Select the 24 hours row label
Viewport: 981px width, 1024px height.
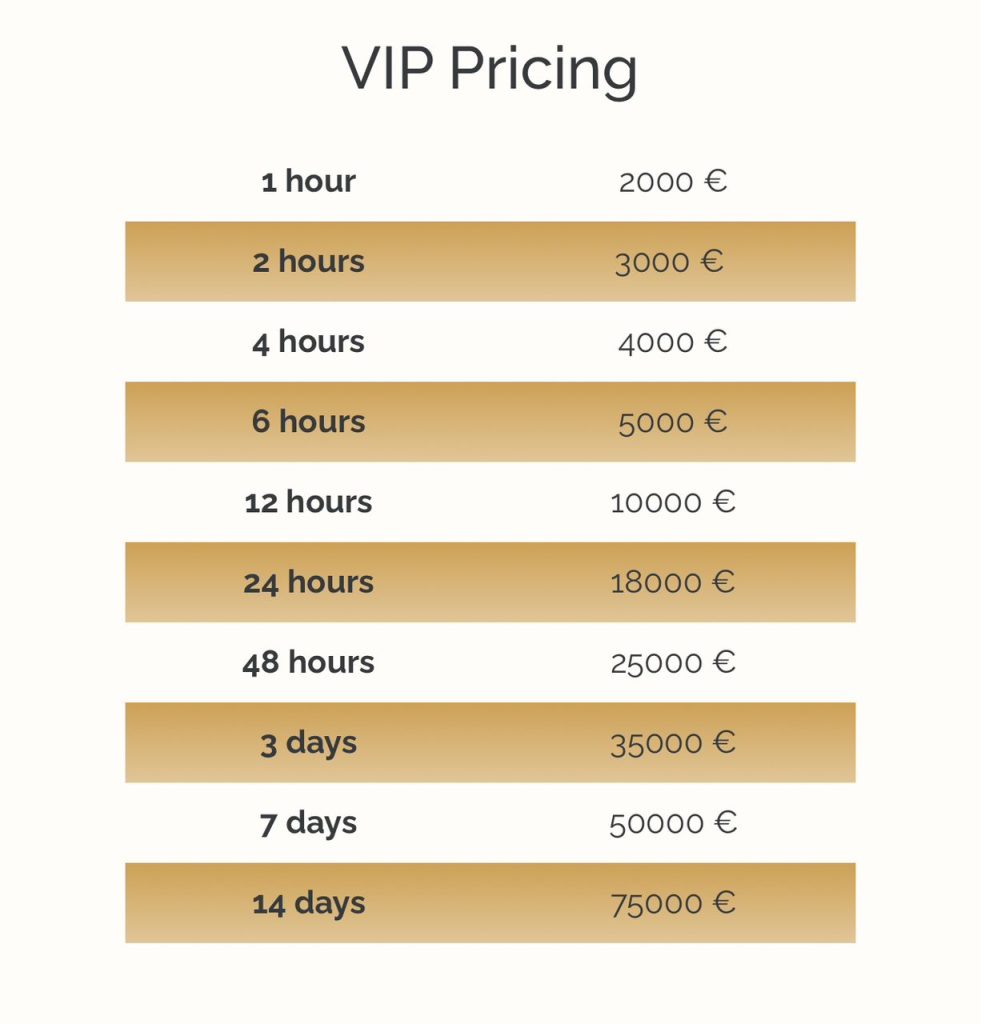308,582
